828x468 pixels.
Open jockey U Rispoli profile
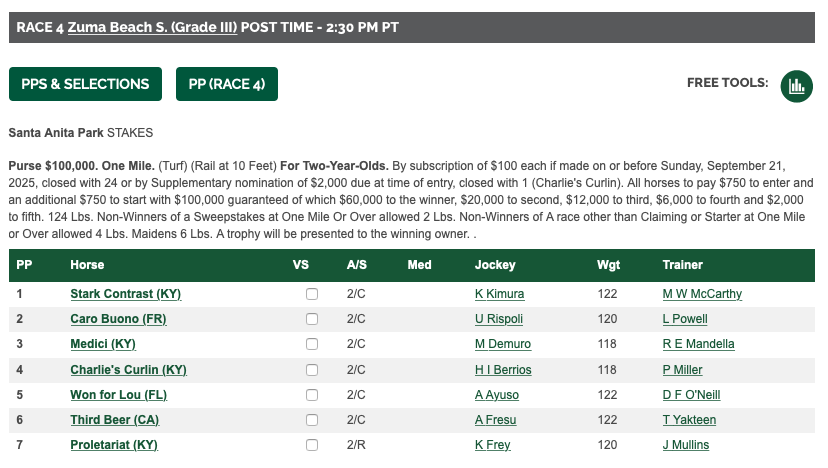click(x=499, y=319)
